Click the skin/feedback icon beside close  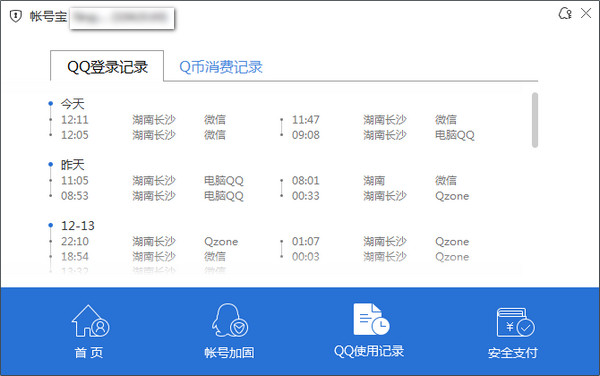565,14
